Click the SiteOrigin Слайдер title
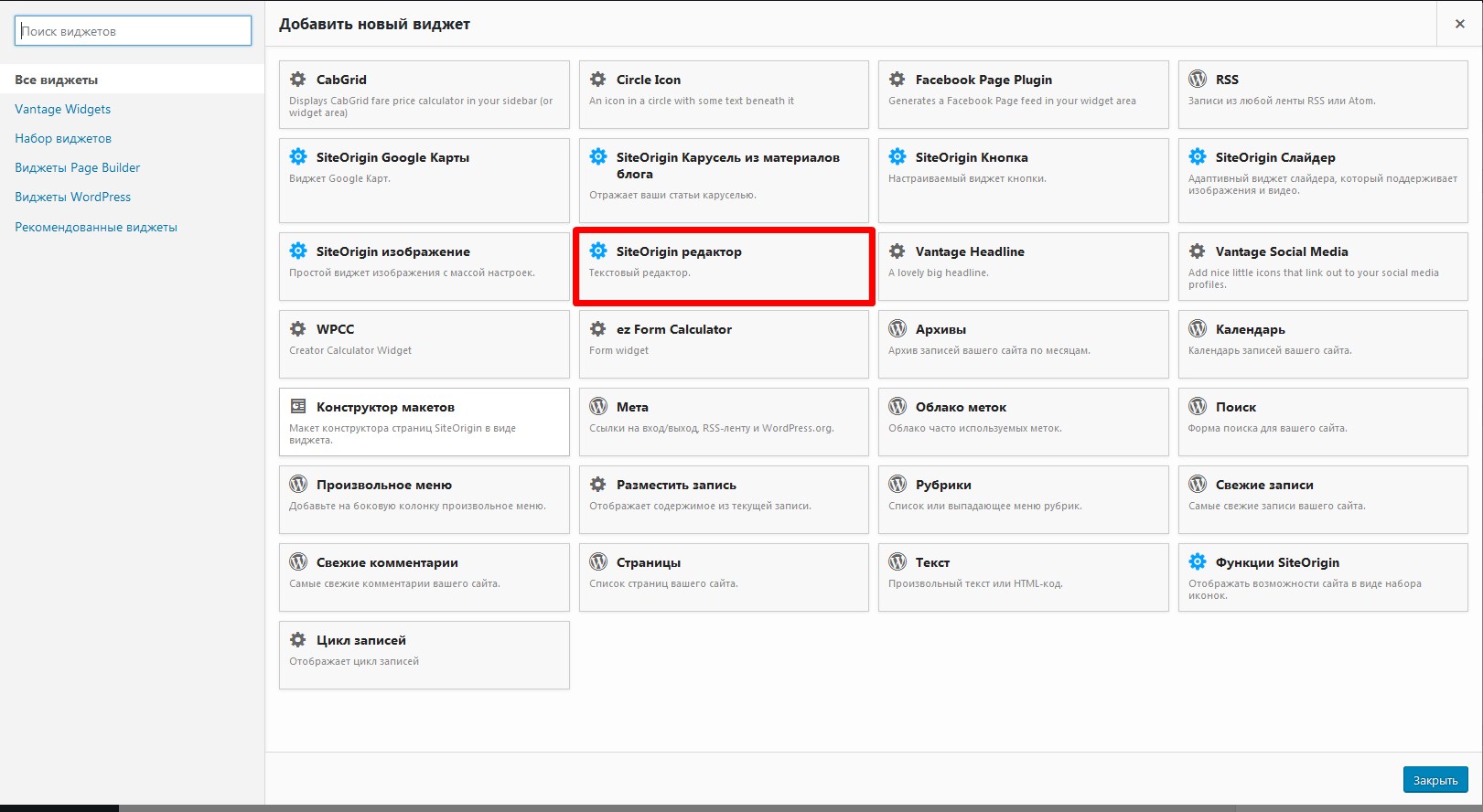The image size is (1483, 812). click(x=1275, y=157)
